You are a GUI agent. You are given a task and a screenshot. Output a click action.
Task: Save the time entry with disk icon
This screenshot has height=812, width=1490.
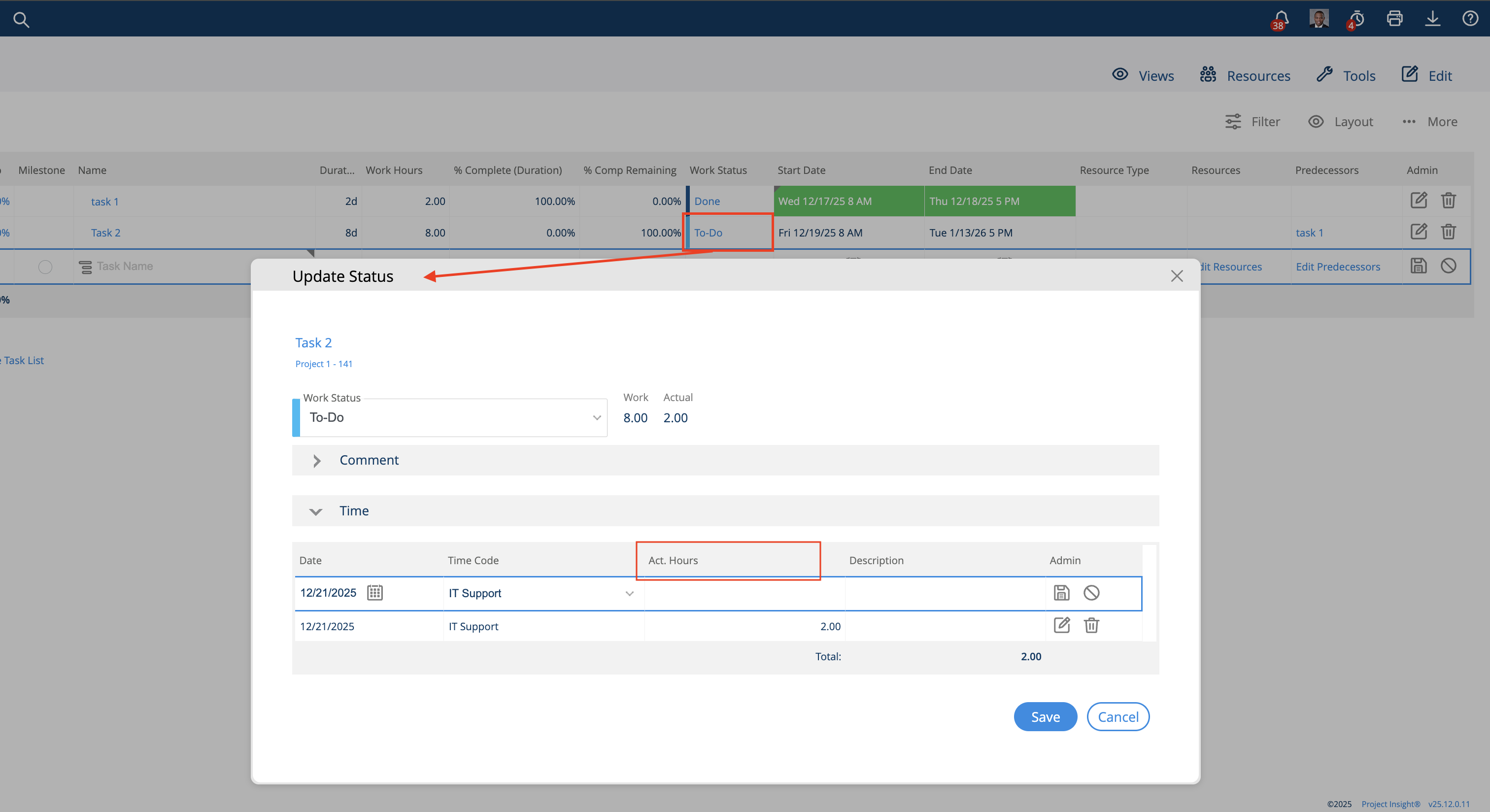pos(1061,593)
